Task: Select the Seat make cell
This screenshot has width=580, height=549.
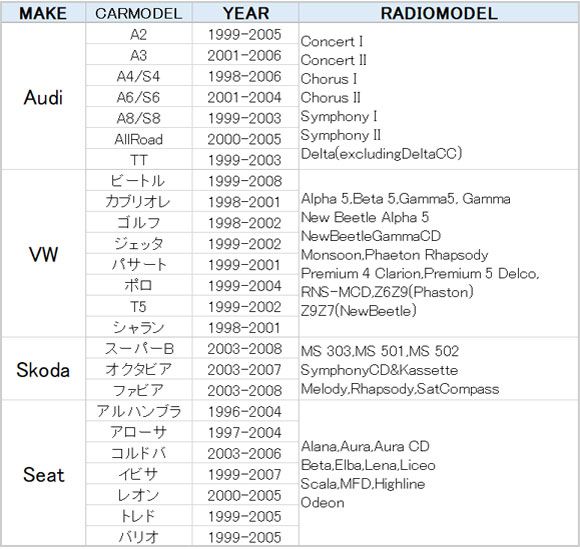Action: (x=43, y=474)
